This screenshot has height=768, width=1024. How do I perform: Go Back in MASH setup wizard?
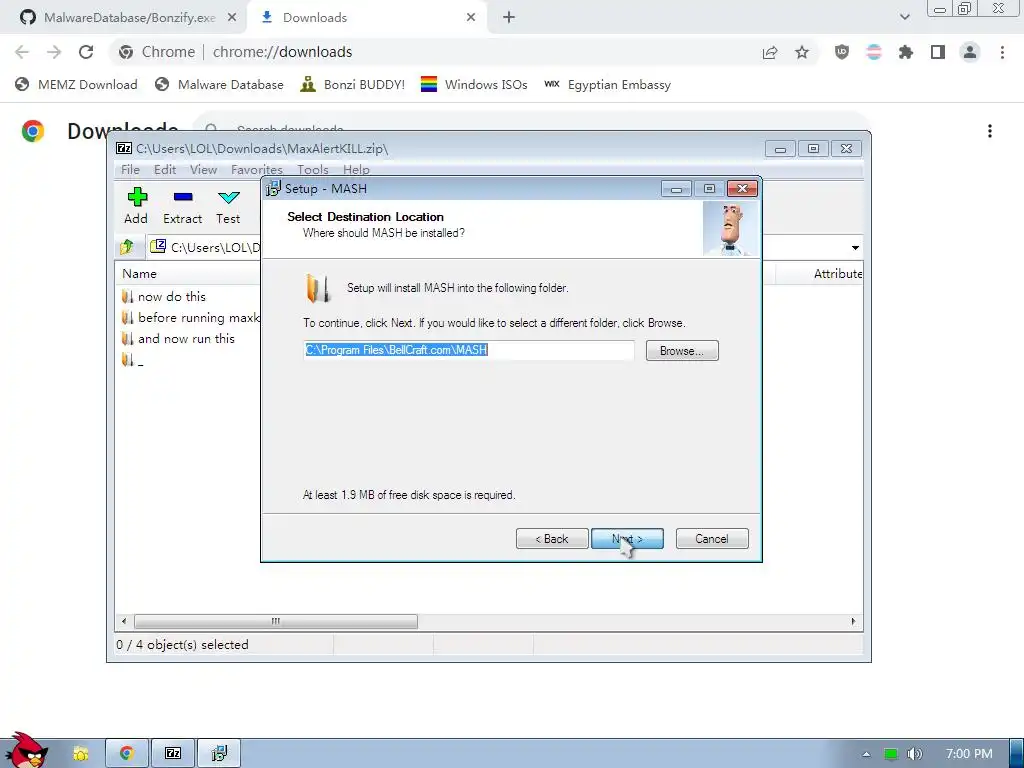(552, 539)
